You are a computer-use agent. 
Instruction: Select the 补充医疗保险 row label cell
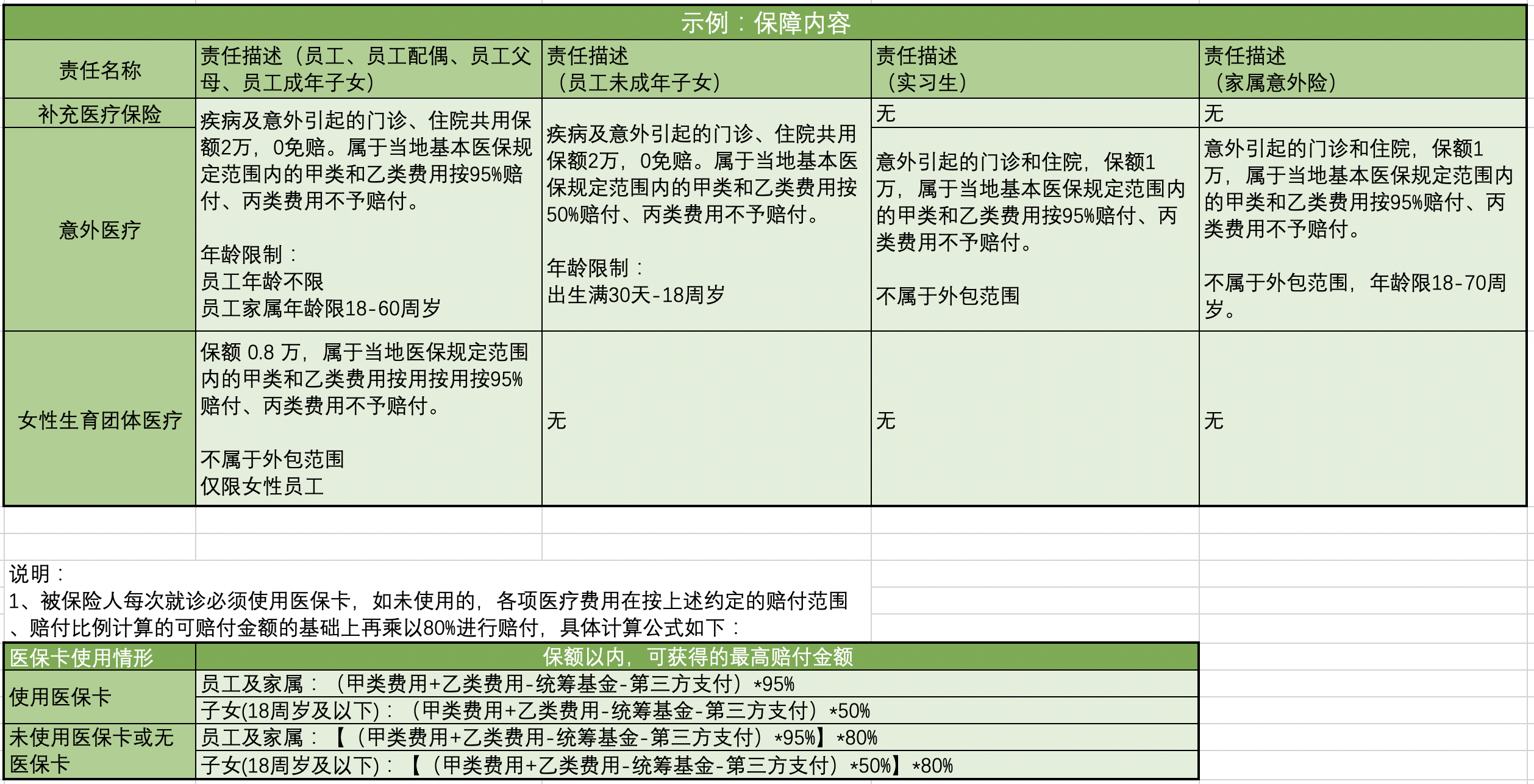point(99,114)
